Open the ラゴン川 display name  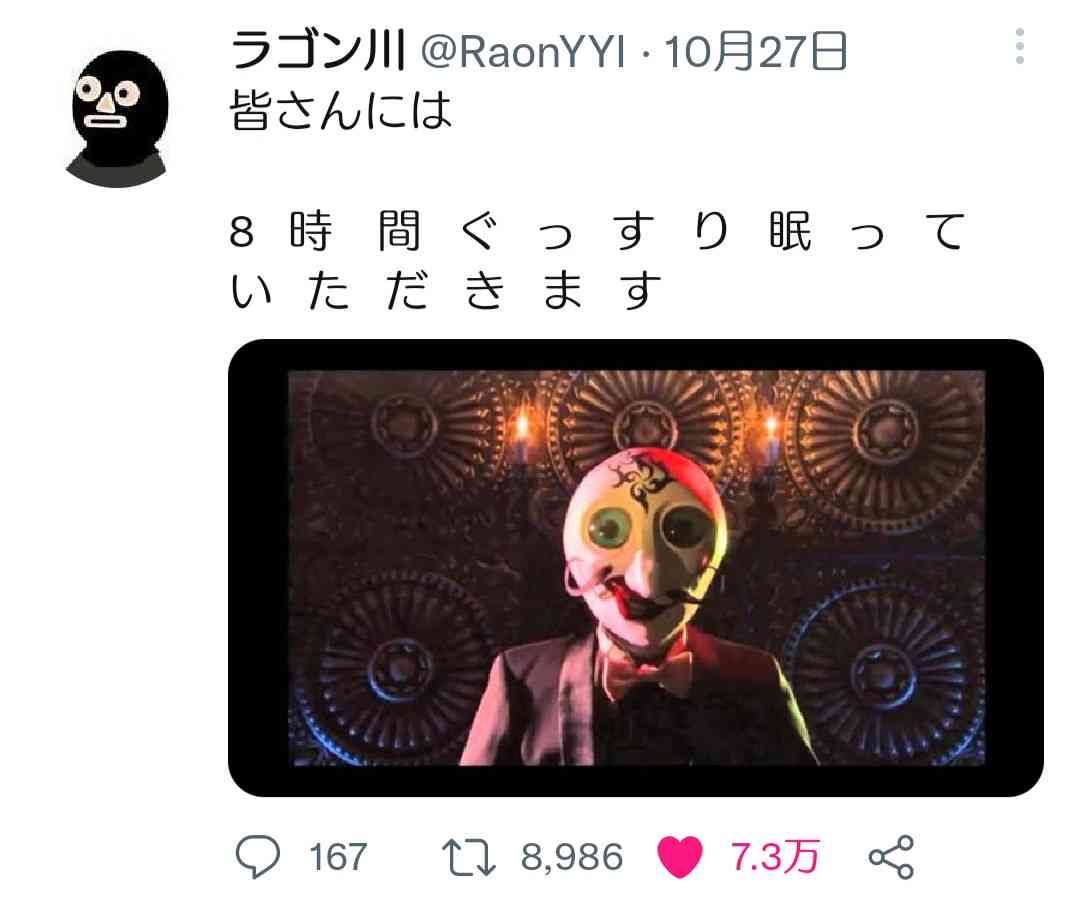tap(317, 52)
